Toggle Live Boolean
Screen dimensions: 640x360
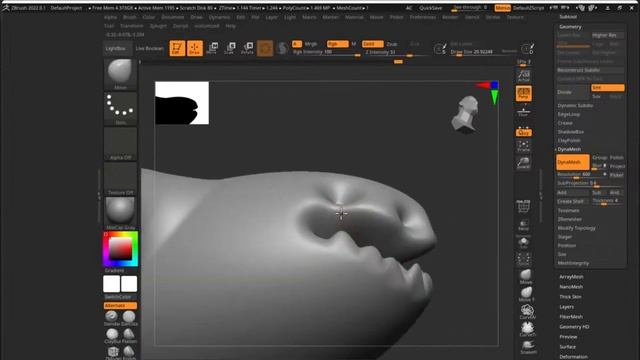point(149,48)
